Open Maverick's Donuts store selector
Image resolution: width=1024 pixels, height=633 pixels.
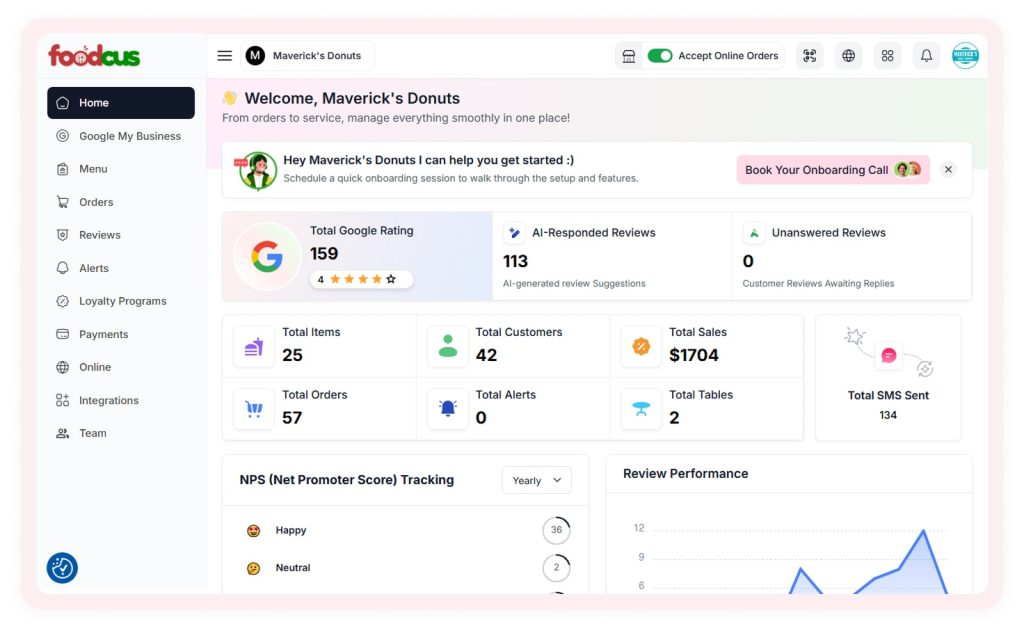tap(307, 56)
